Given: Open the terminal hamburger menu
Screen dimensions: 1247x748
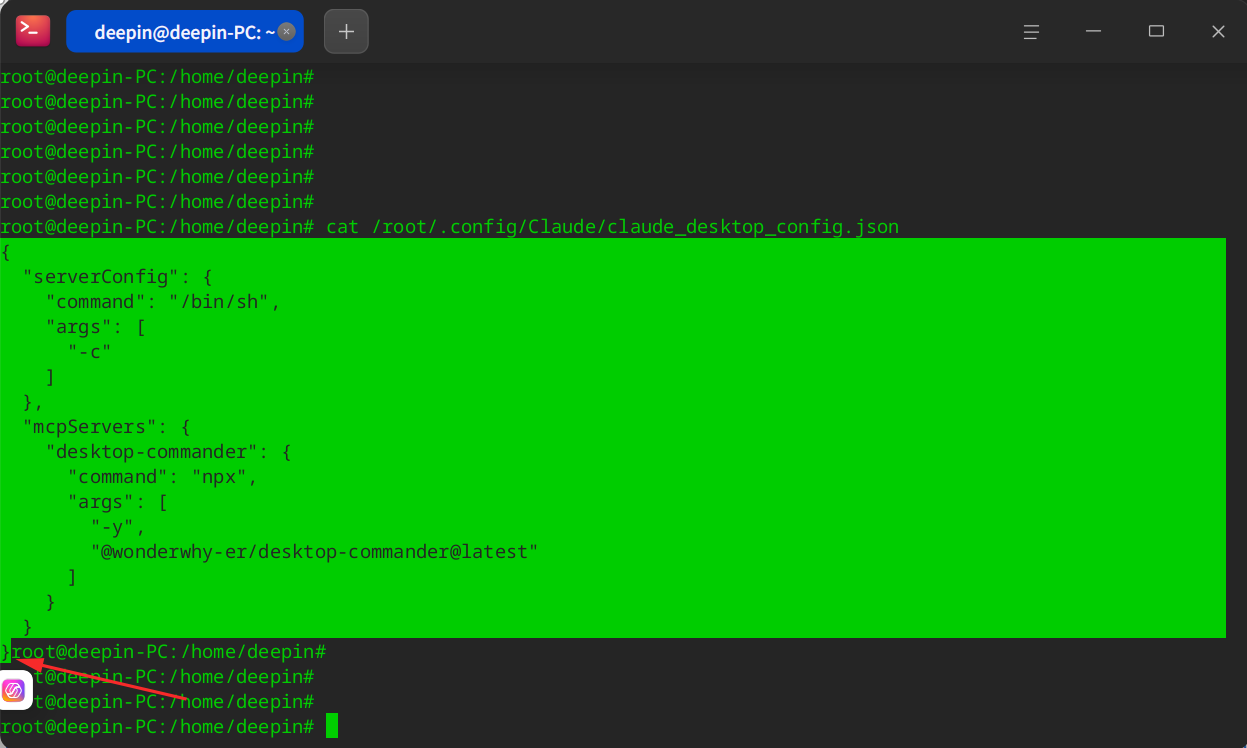Looking at the screenshot, I should point(1031,32).
